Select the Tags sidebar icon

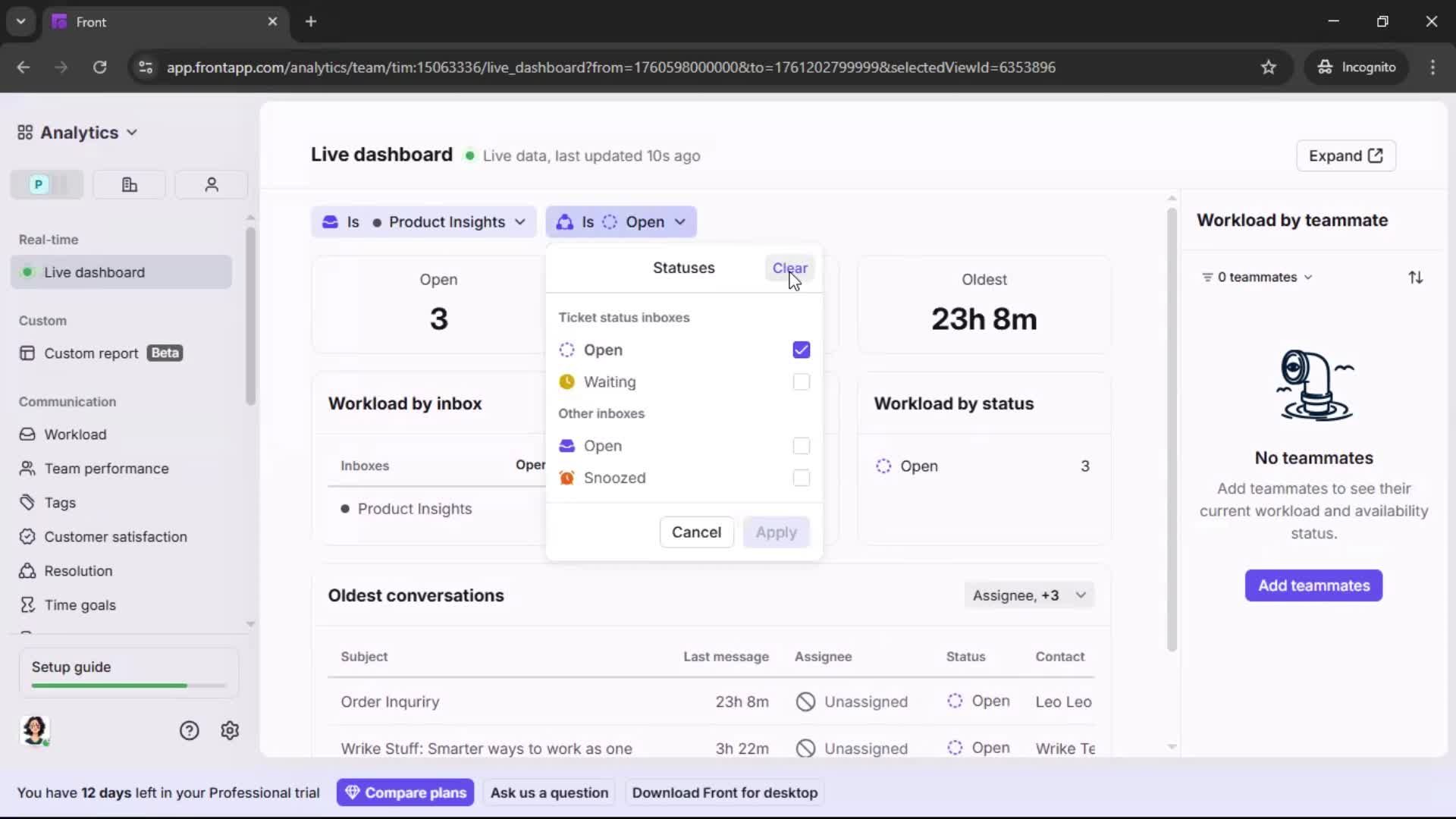(27, 502)
